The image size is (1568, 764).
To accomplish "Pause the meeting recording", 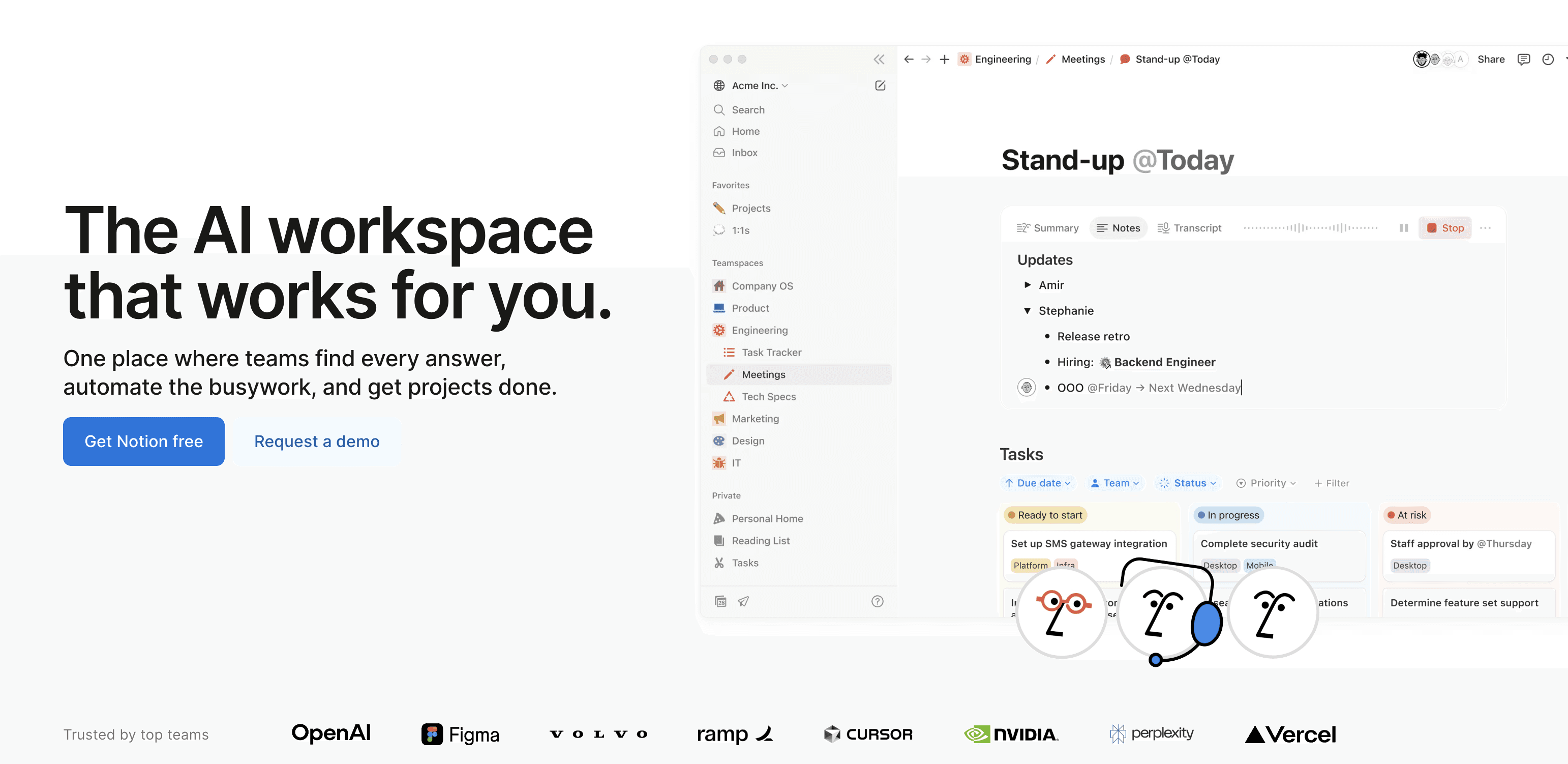I will 1403,228.
